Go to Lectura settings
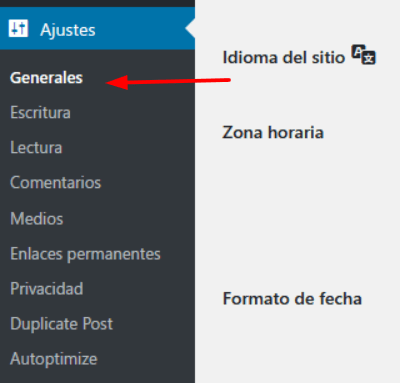 tap(36, 148)
